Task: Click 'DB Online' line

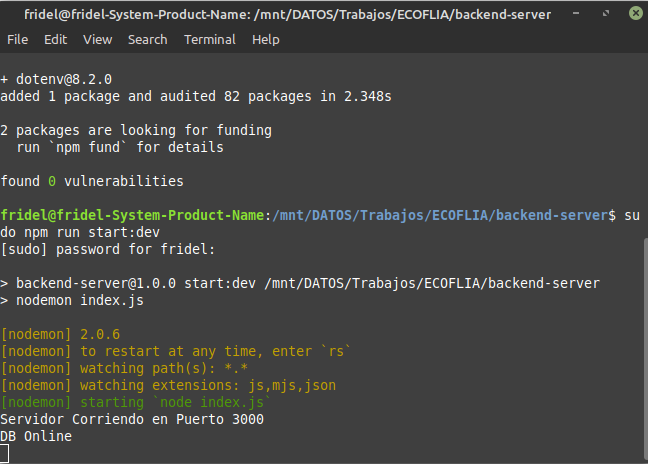Action: pyautogui.click(x=36, y=436)
